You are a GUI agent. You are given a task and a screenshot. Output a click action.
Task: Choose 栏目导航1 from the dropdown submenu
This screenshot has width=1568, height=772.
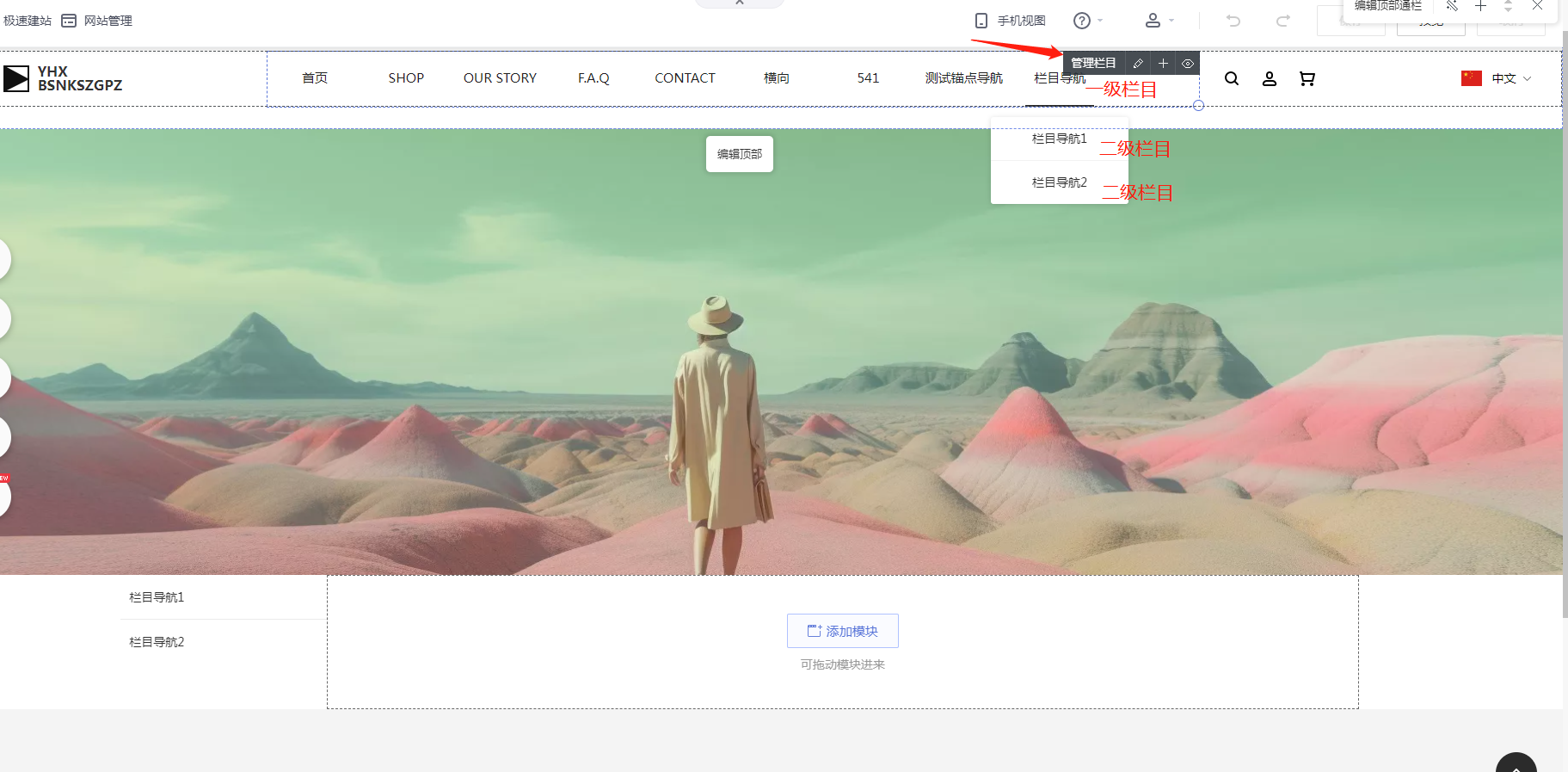point(1059,139)
